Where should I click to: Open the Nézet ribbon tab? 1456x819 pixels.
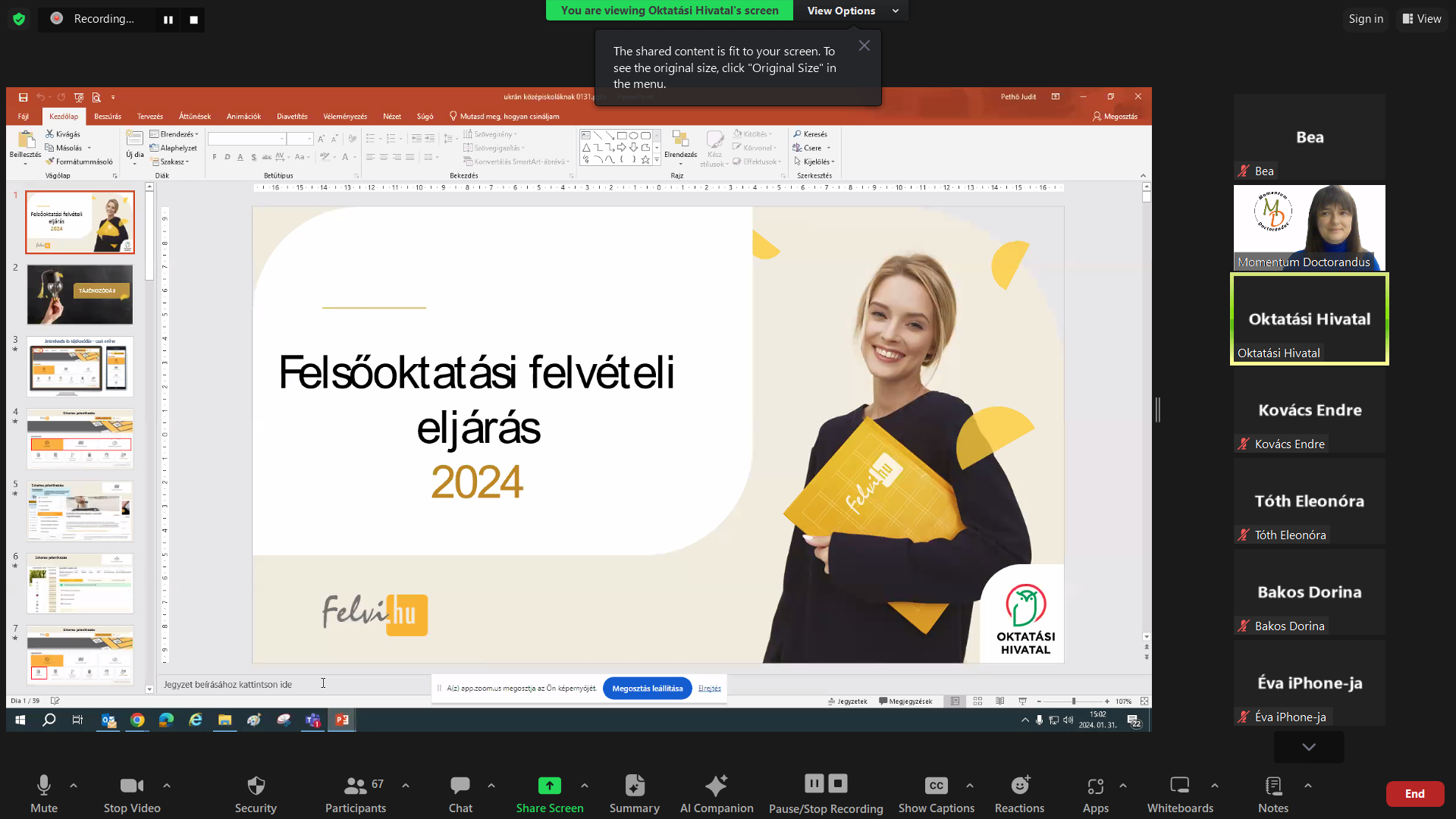pyautogui.click(x=392, y=116)
